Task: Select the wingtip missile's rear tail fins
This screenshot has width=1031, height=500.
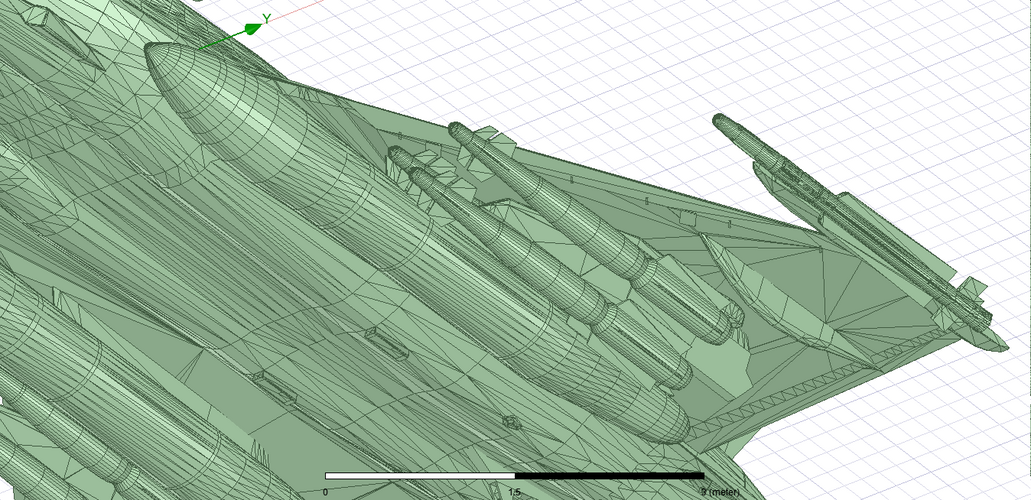Action: point(967,303)
